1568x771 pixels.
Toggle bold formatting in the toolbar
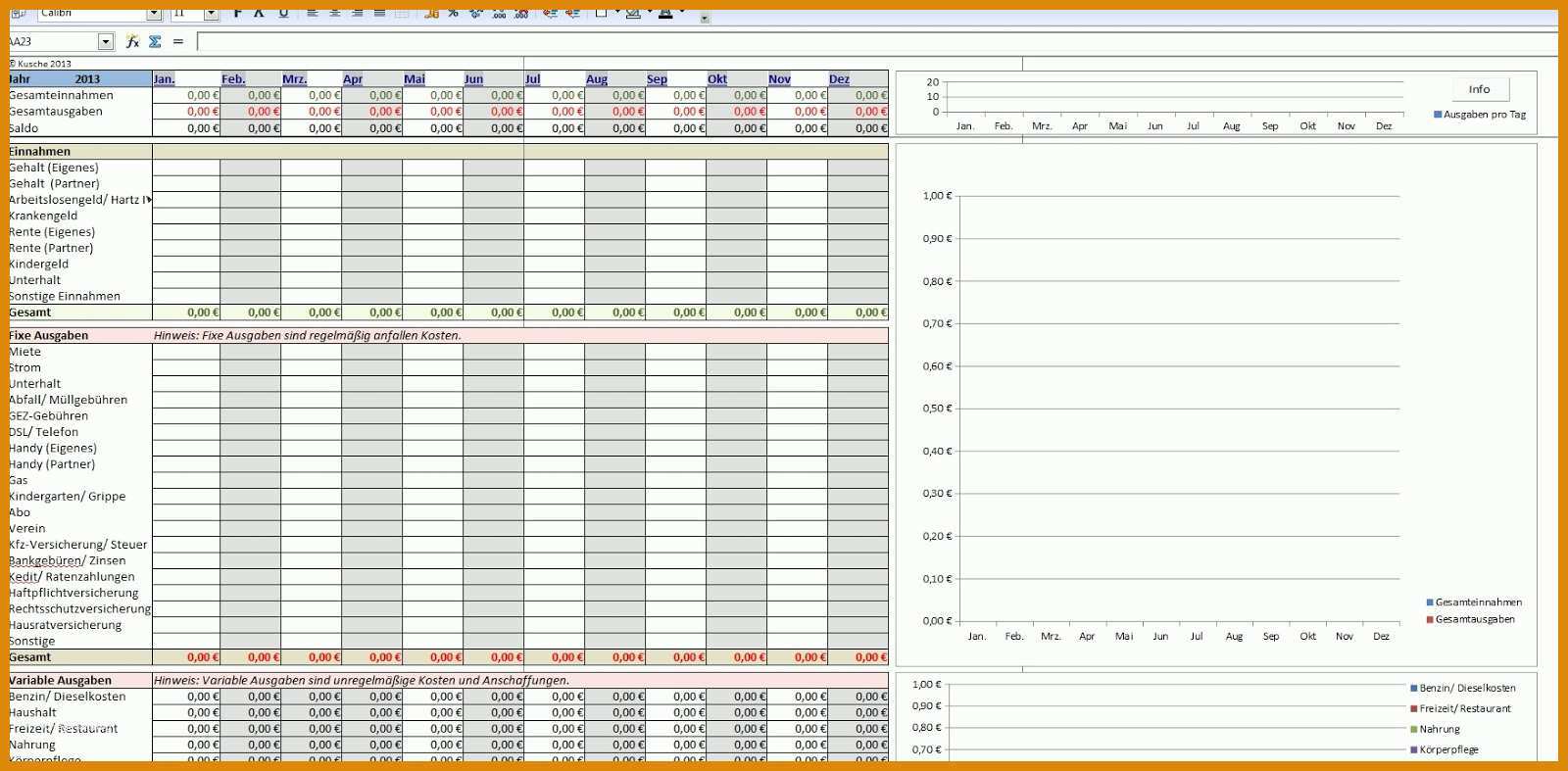point(237,14)
